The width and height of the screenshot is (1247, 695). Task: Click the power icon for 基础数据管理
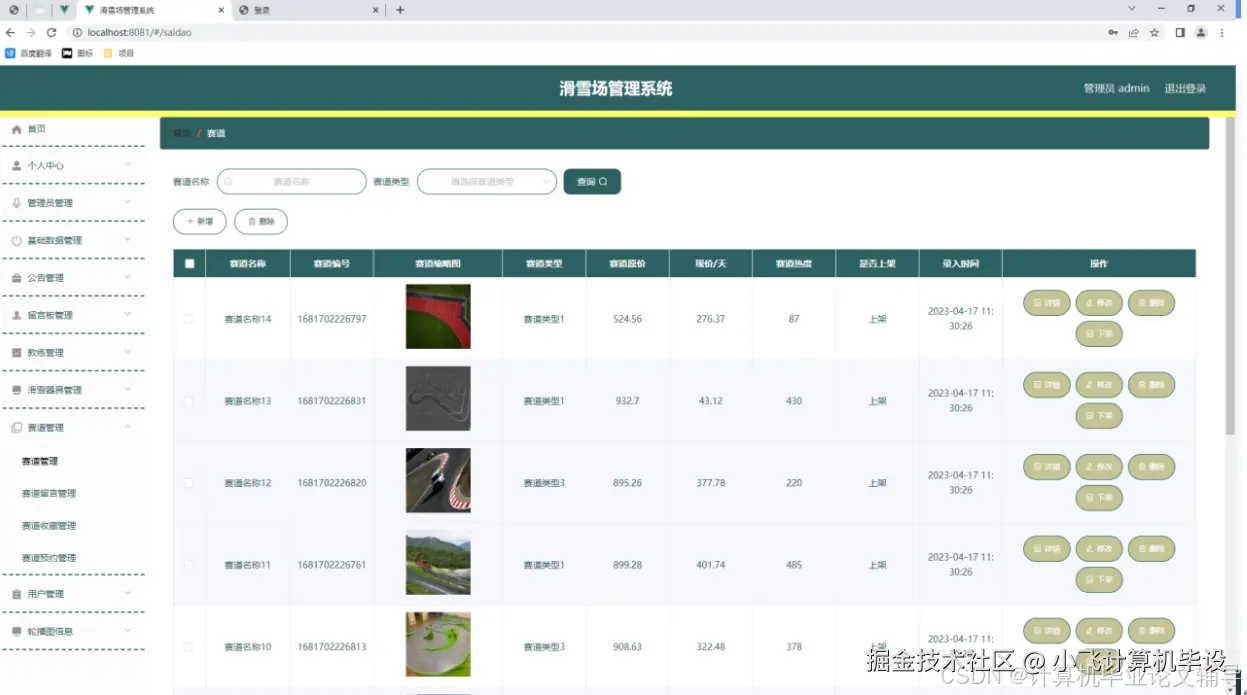pyautogui.click(x=16, y=241)
